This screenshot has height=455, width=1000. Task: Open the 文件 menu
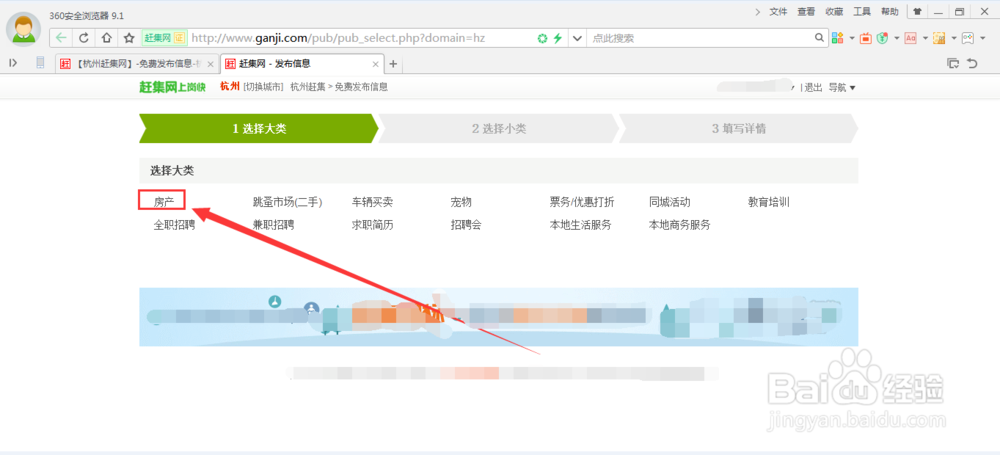pyautogui.click(x=778, y=11)
